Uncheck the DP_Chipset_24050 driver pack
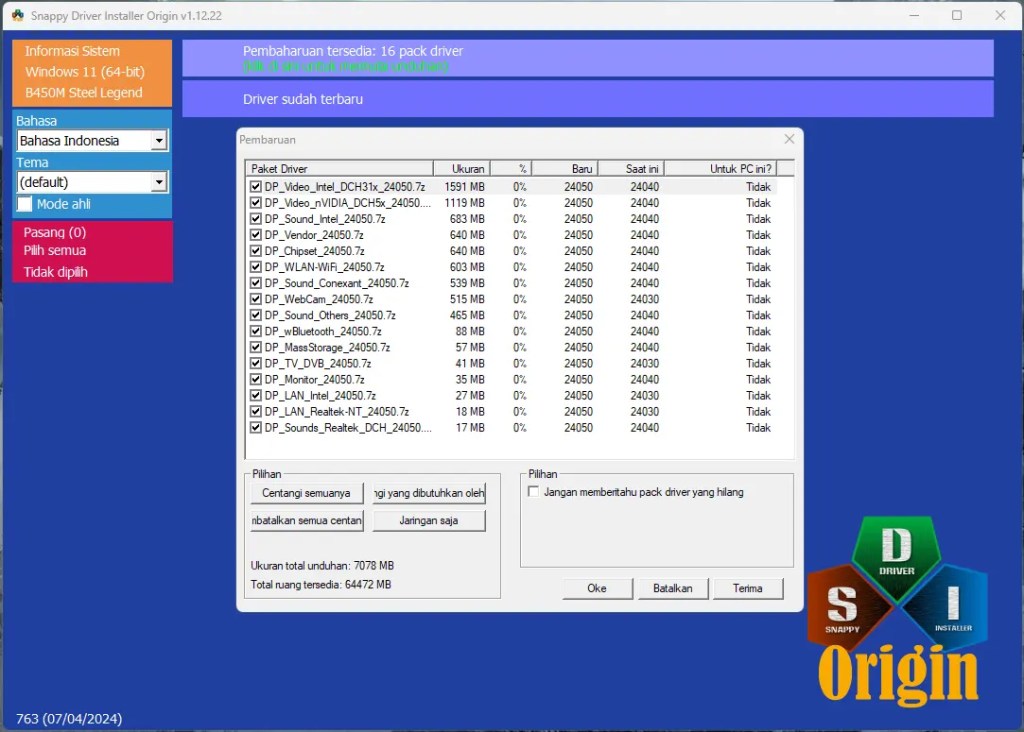1024x732 pixels. (x=256, y=251)
